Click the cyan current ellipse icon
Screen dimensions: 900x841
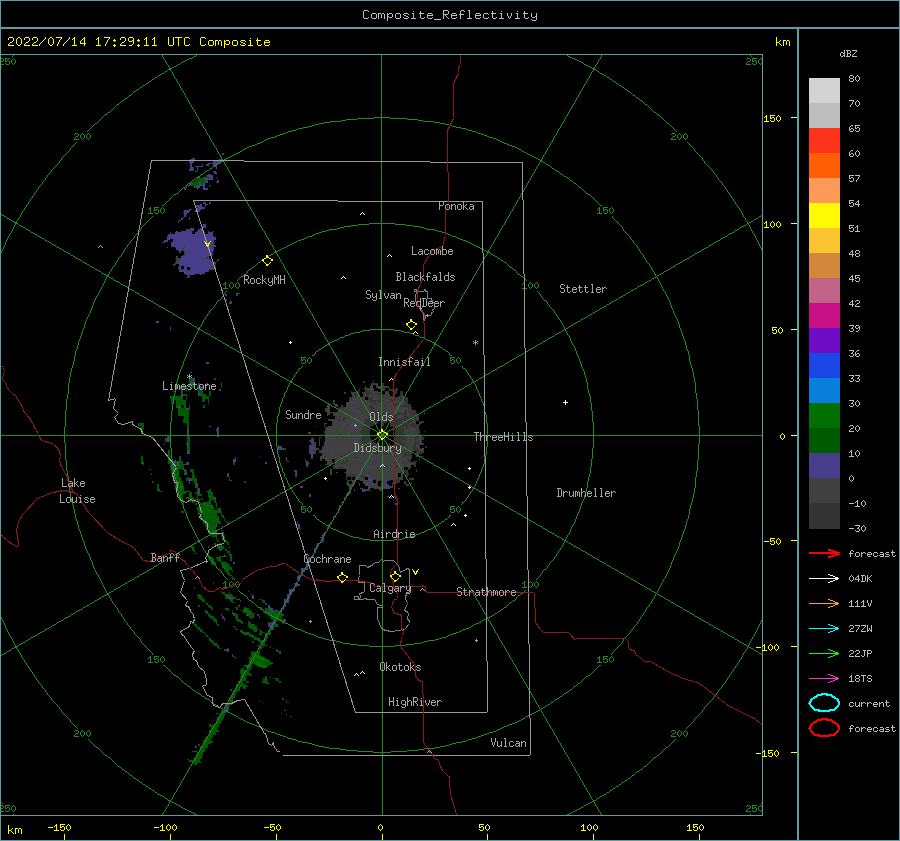tap(824, 703)
